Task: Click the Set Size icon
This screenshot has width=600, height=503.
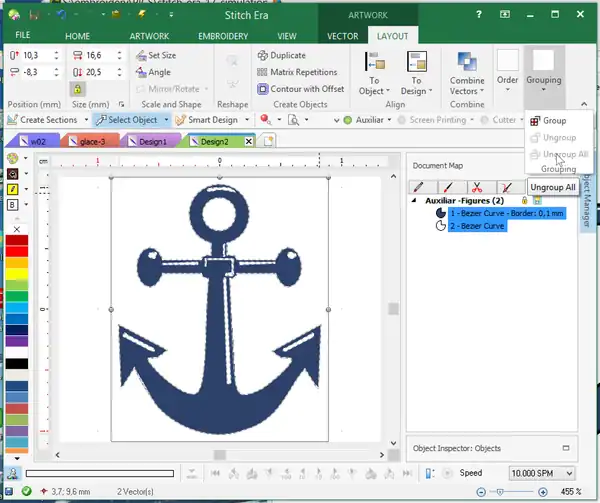Action: point(140,56)
